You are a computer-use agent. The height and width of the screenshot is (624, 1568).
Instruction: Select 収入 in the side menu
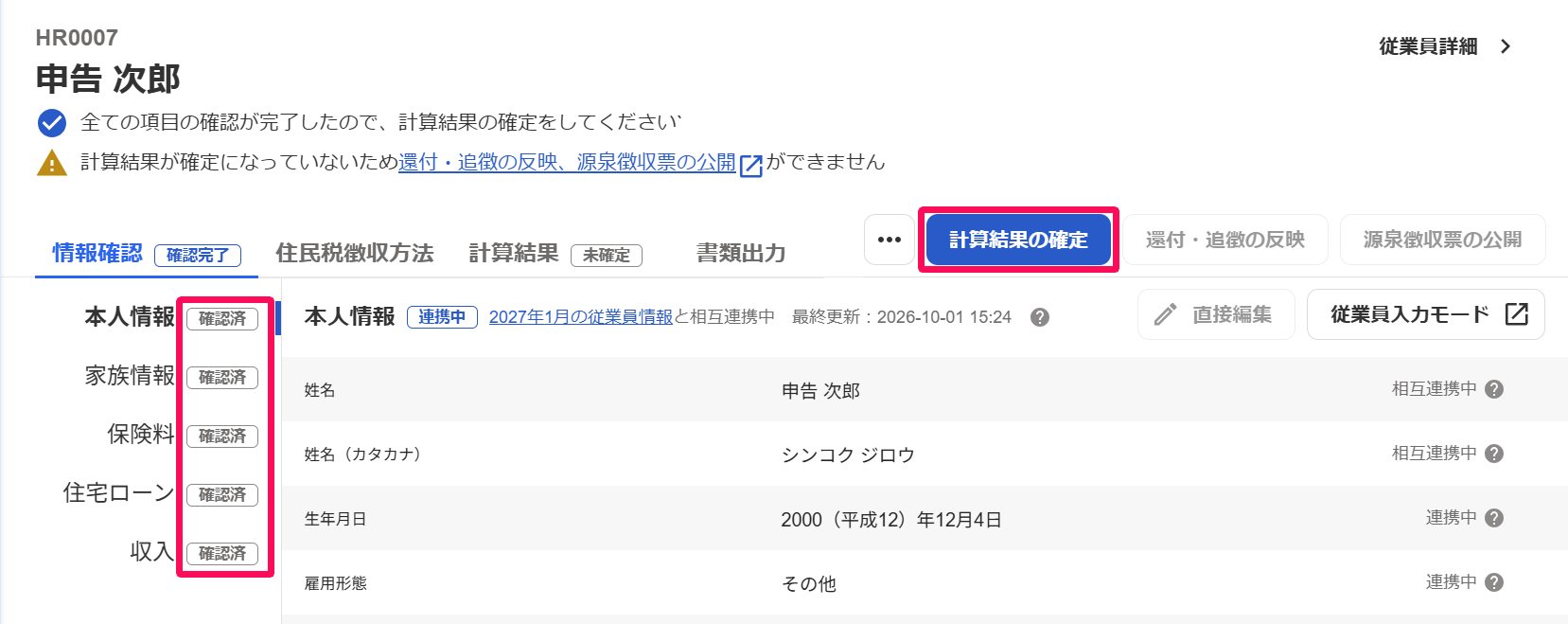tap(152, 552)
